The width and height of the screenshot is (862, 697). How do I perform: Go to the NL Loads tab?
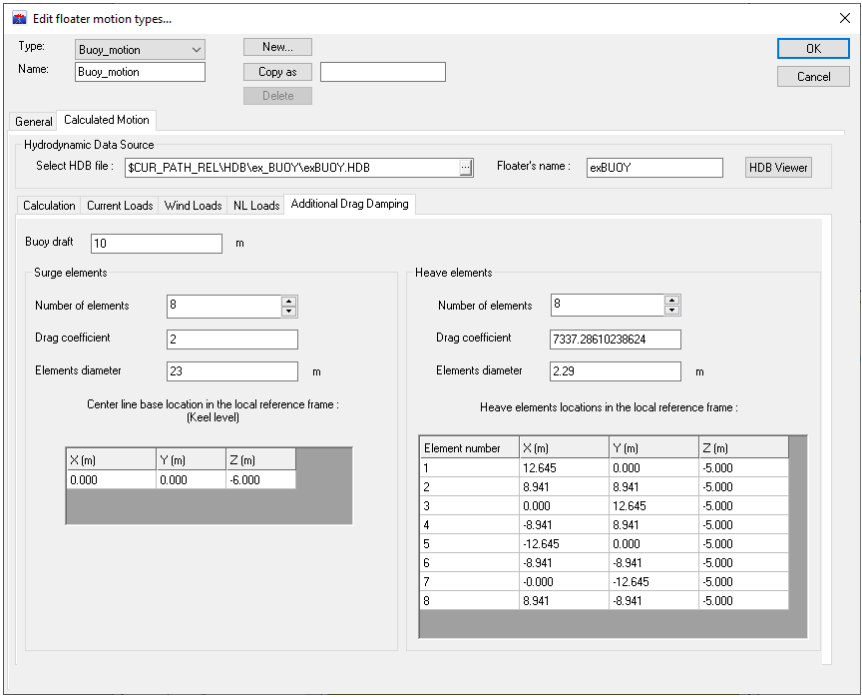256,205
